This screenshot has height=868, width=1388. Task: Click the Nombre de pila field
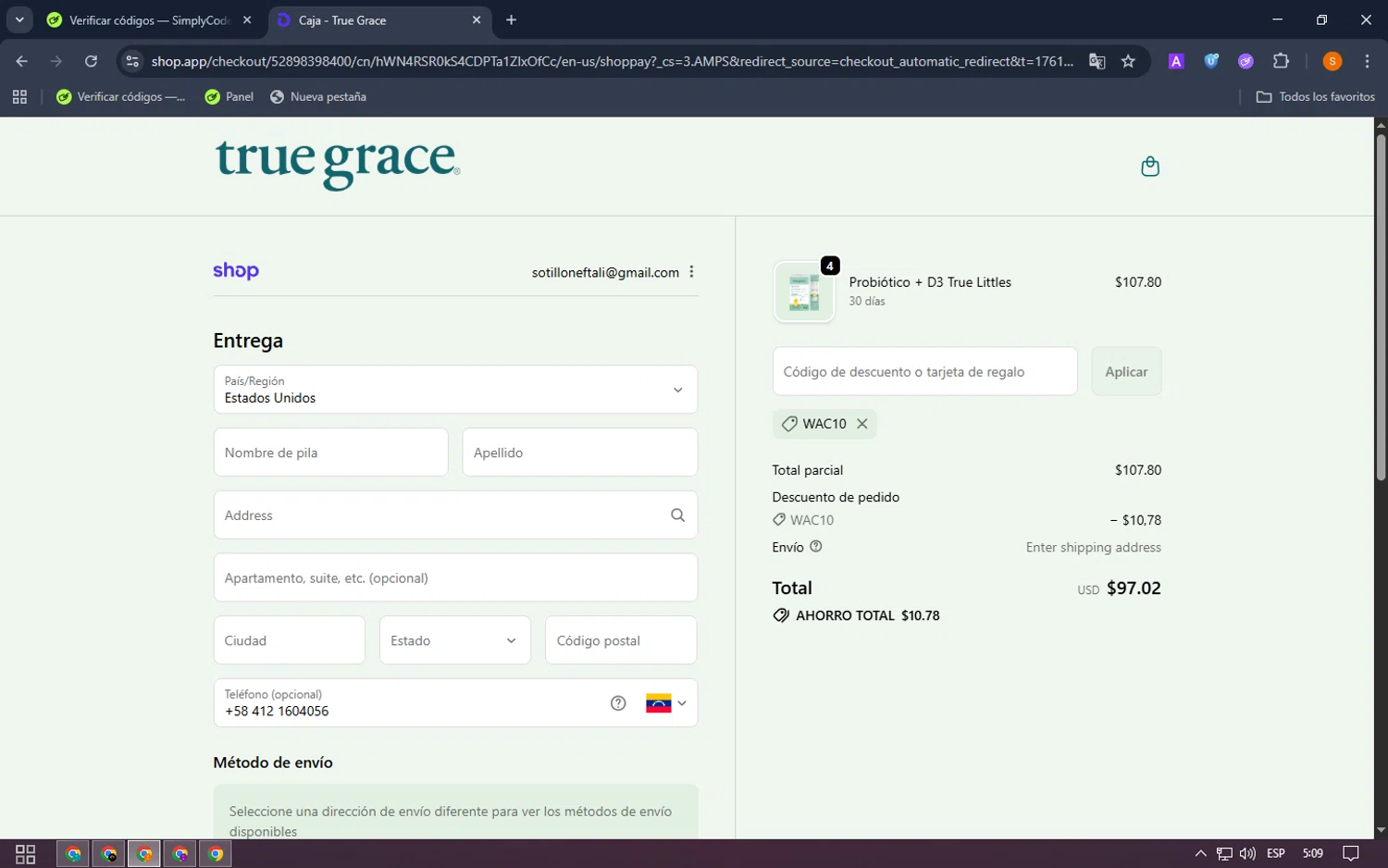(x=330, y=453)
